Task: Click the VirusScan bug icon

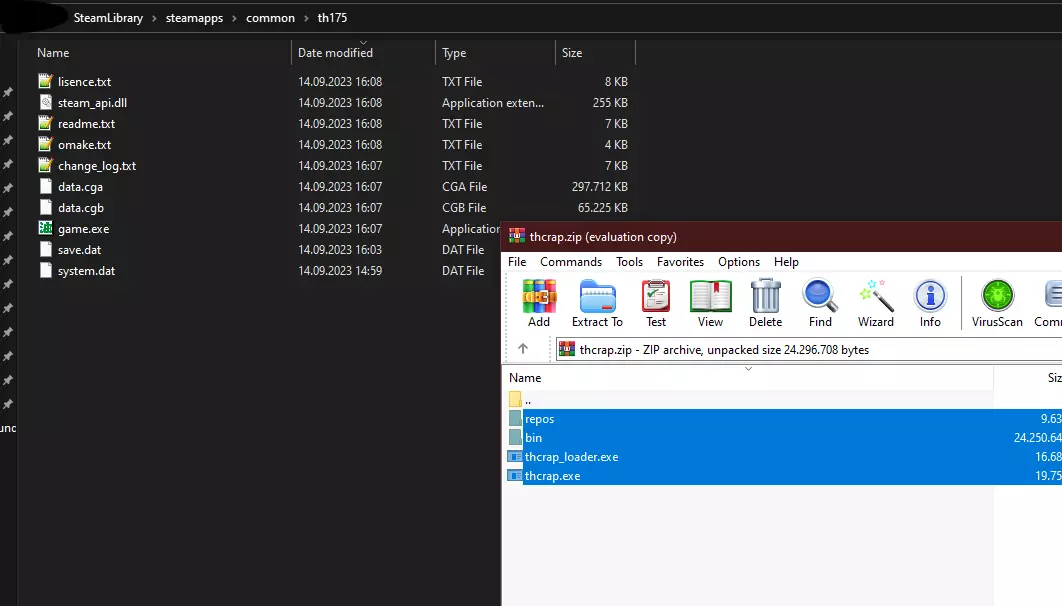Action: pyautogui.click(x=997, y=303)
